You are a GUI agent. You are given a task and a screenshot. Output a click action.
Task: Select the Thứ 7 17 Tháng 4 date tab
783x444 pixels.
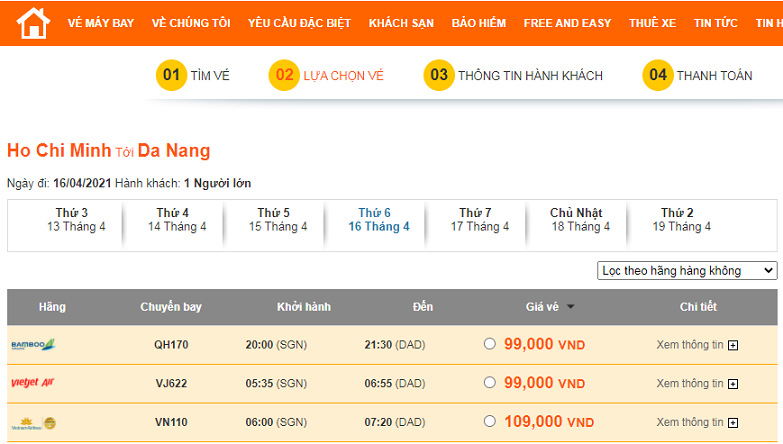tap(479, 220)
